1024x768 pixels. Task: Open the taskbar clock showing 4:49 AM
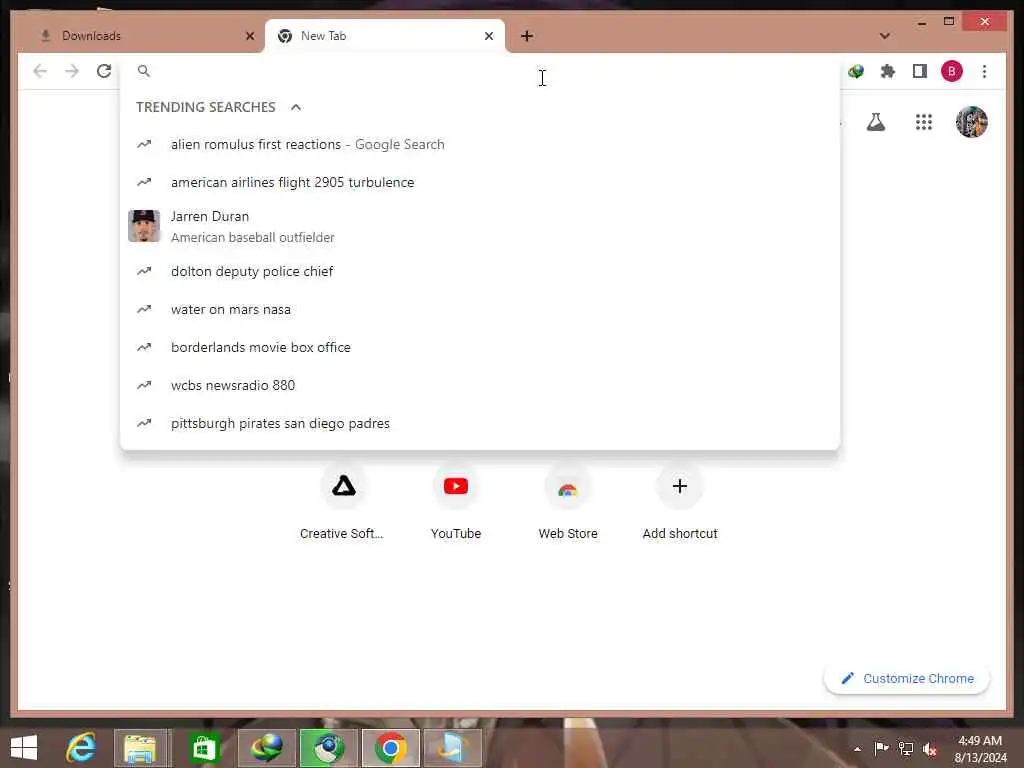[x=980, y=749]
